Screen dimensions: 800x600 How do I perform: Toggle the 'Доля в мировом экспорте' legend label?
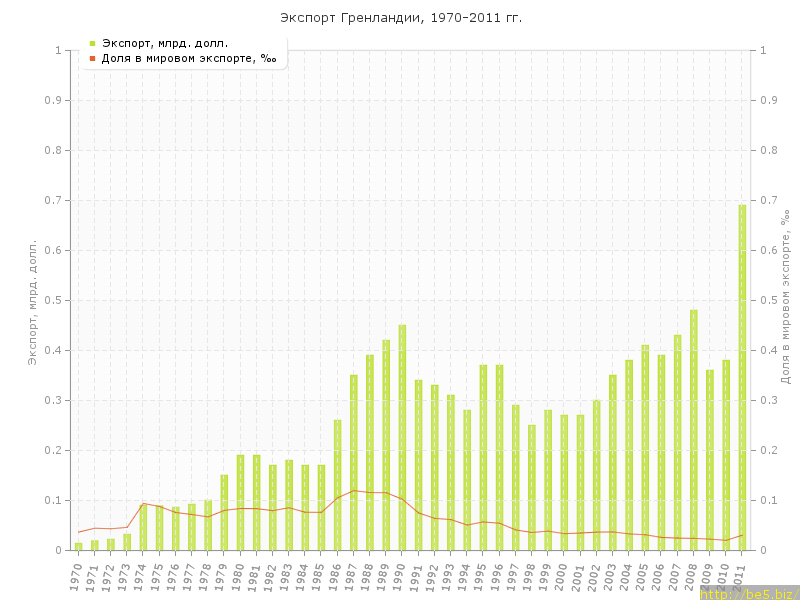(x=188, y=58)
